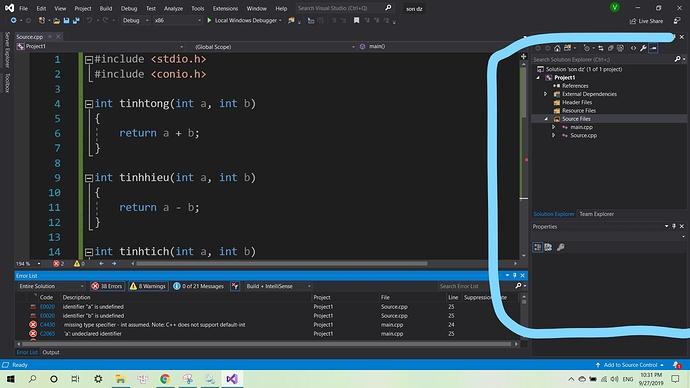Click the Save All toolbar icon
The width and height of the screenshot is (690, 388).
click(76, 21)
